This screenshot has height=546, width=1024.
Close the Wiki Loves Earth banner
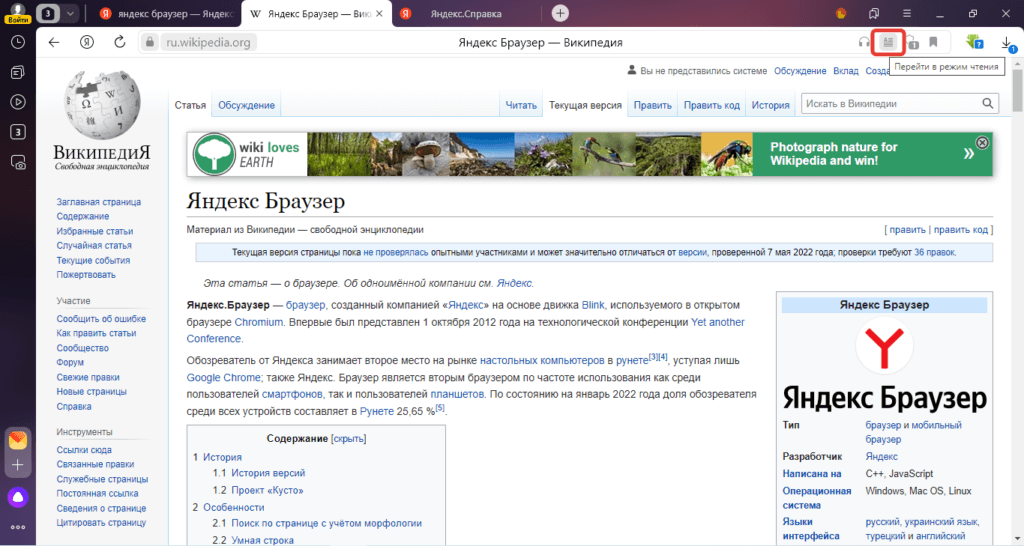pyautogui.click(x=982, y=143)
